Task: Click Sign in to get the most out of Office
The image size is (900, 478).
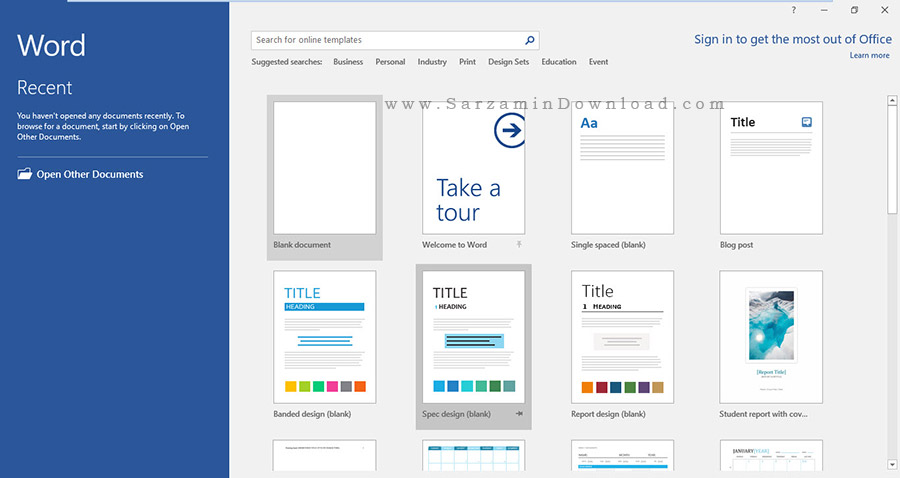Action: click(x=793, y=40)
